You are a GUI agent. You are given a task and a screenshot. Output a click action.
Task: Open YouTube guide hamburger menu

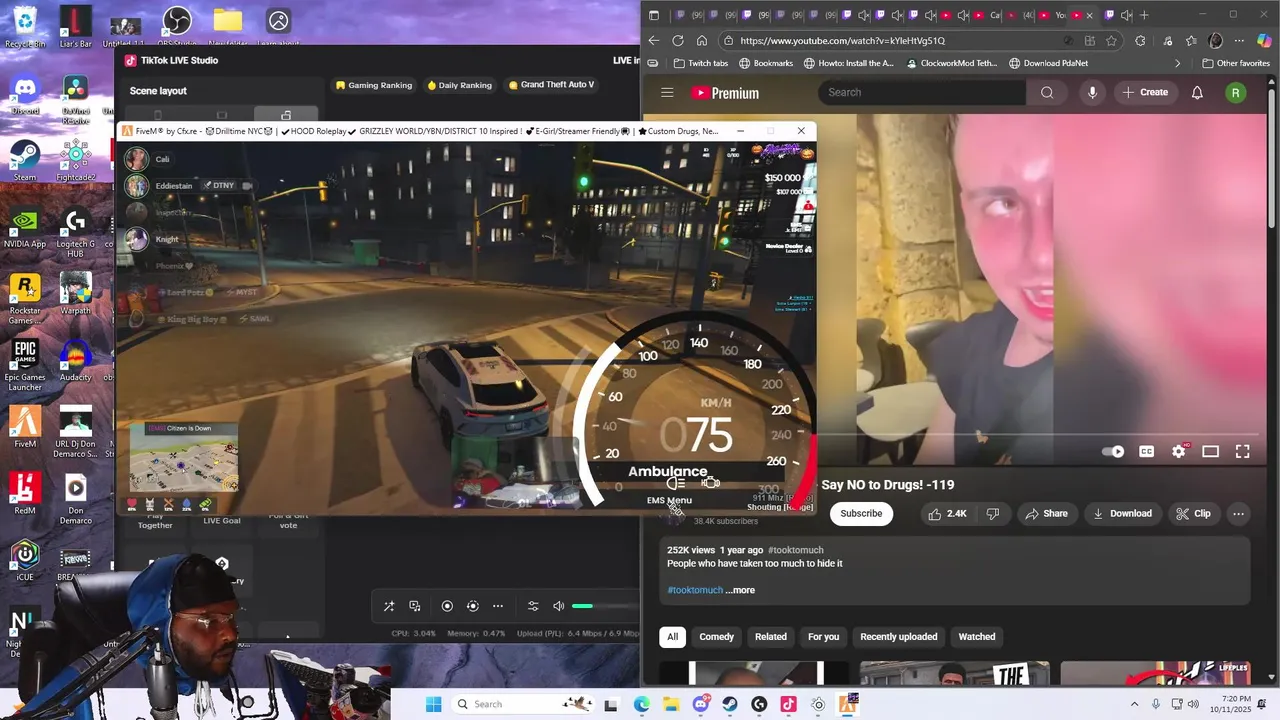(667, 92)
